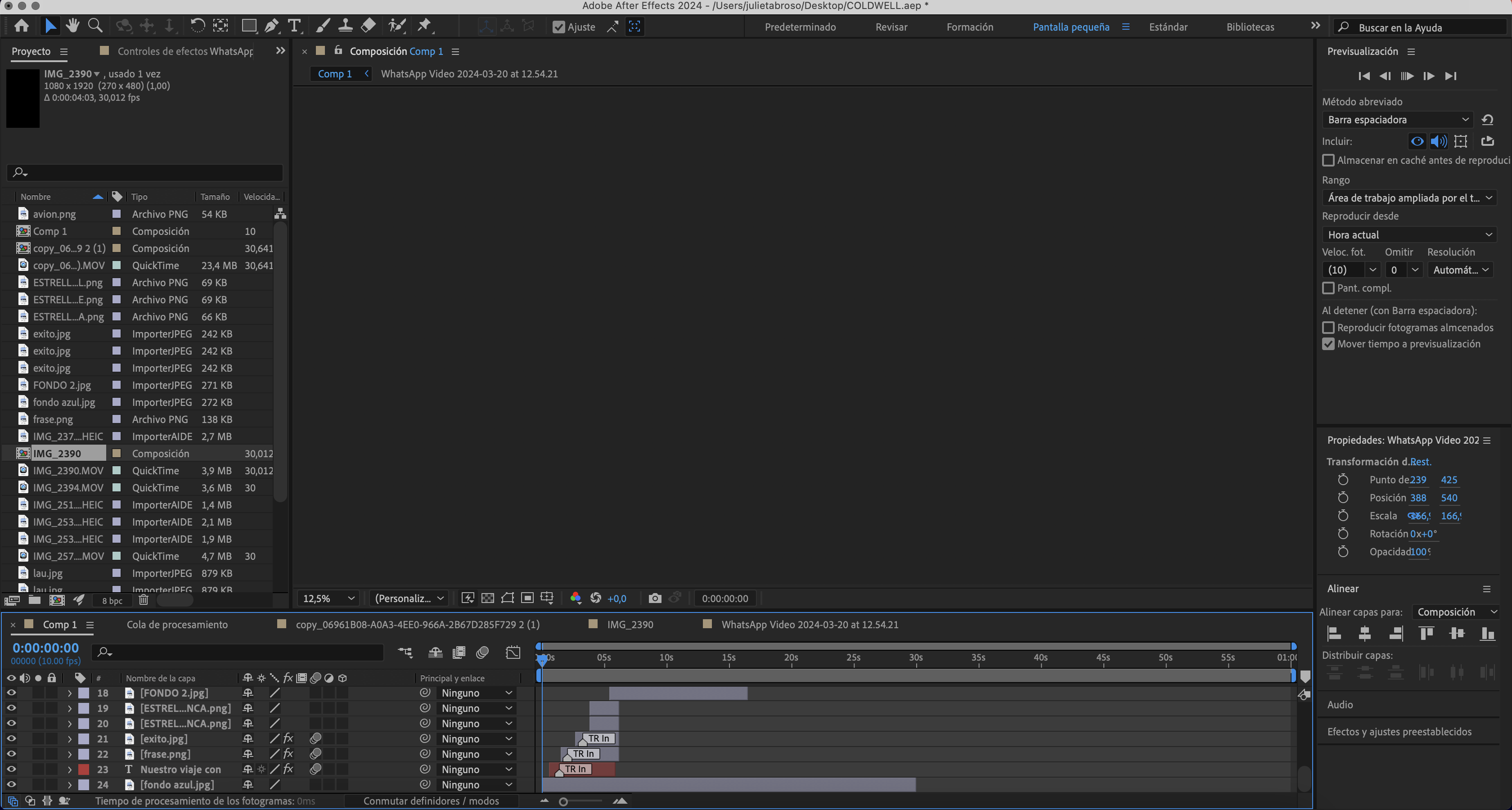The height and width of the screenshot is (810, 1512).
Task: Select the Pen tool
Action: pos(272,26)
